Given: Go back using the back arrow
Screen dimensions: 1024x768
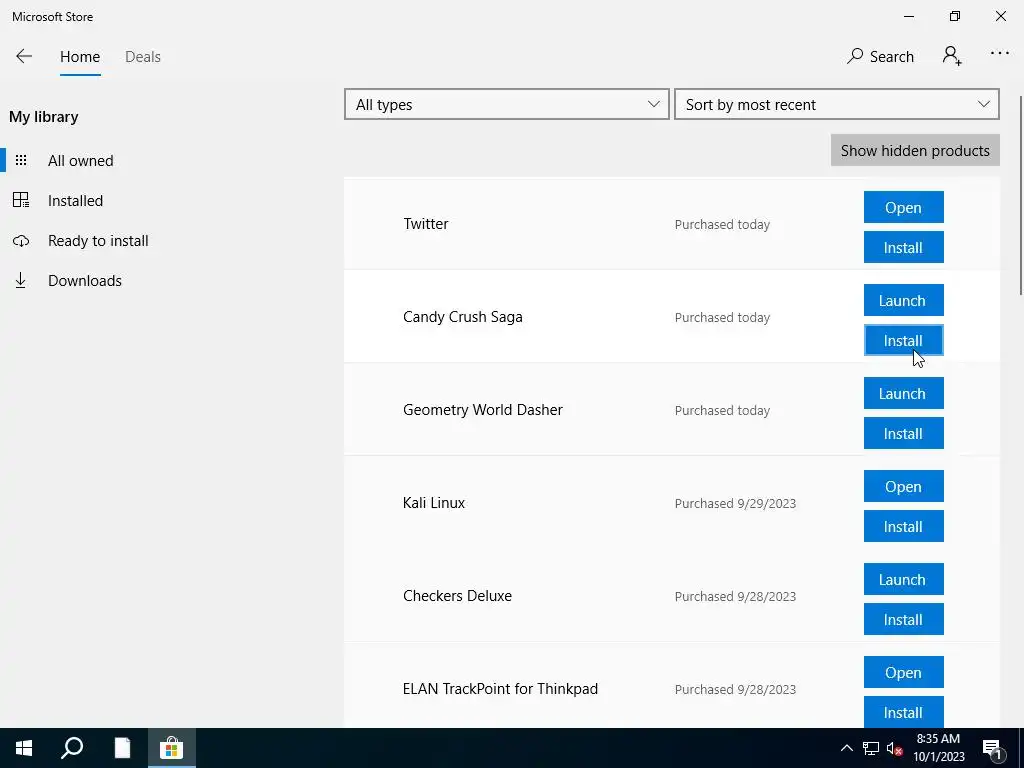Looking at the screenshot, I should click(24, 56).
